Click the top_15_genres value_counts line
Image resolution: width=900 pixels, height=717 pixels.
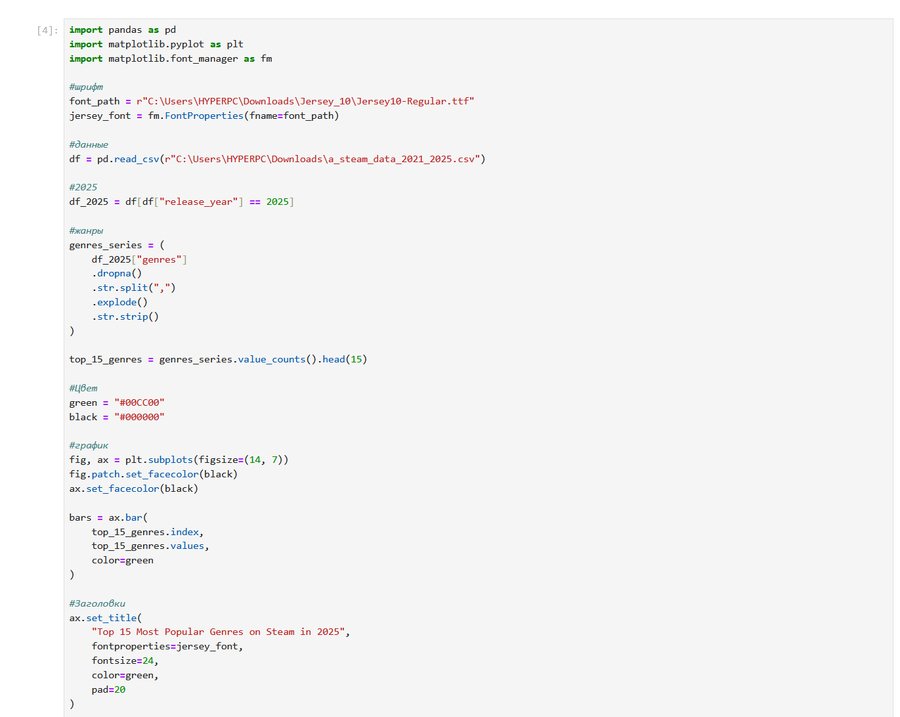coord(217,359)
